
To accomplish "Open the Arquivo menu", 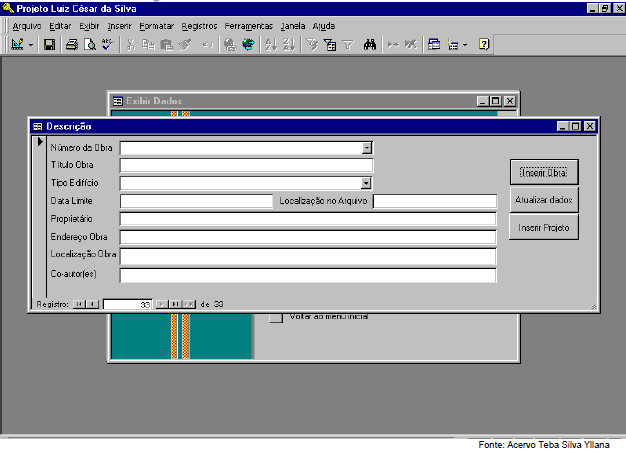I will click(x=27, y=26).
